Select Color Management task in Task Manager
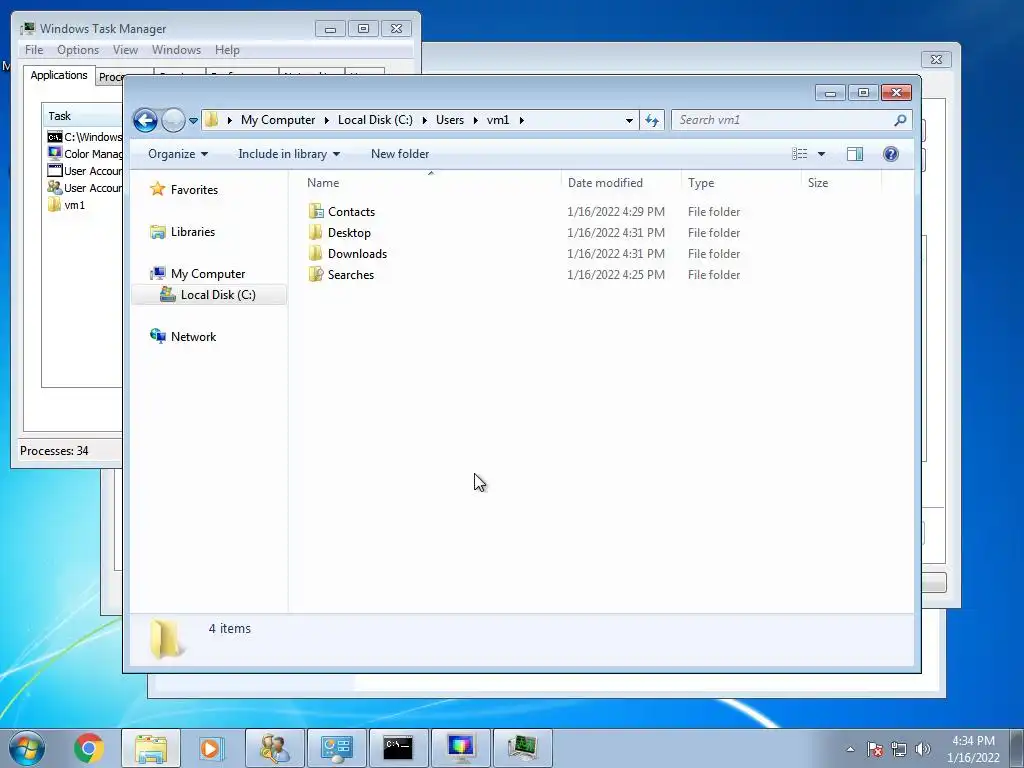Screen dimensions: 1024x768 pyautogui.click(x=84, y=153)
